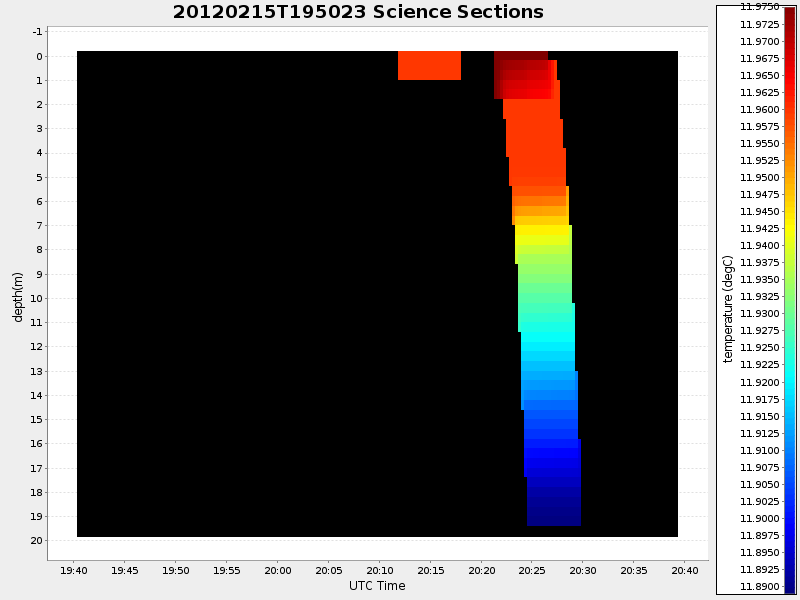Select the 19:40 tick on time axis

tap(74, 570)
